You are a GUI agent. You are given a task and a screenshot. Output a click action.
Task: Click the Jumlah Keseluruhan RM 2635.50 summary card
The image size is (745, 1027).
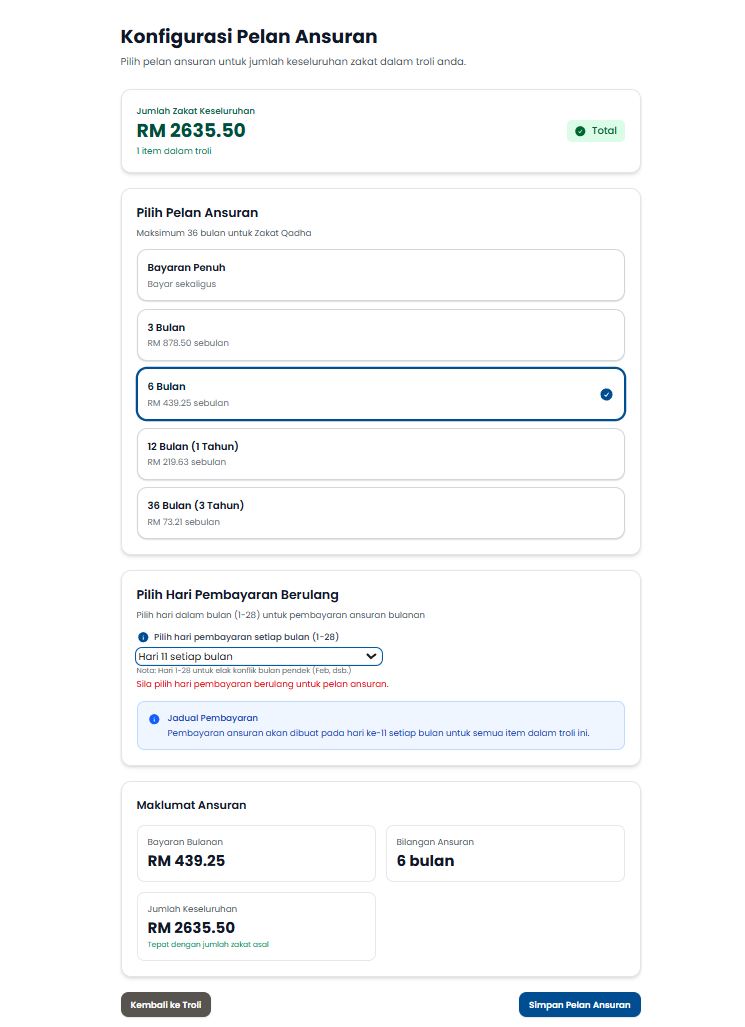pos(256,926)
